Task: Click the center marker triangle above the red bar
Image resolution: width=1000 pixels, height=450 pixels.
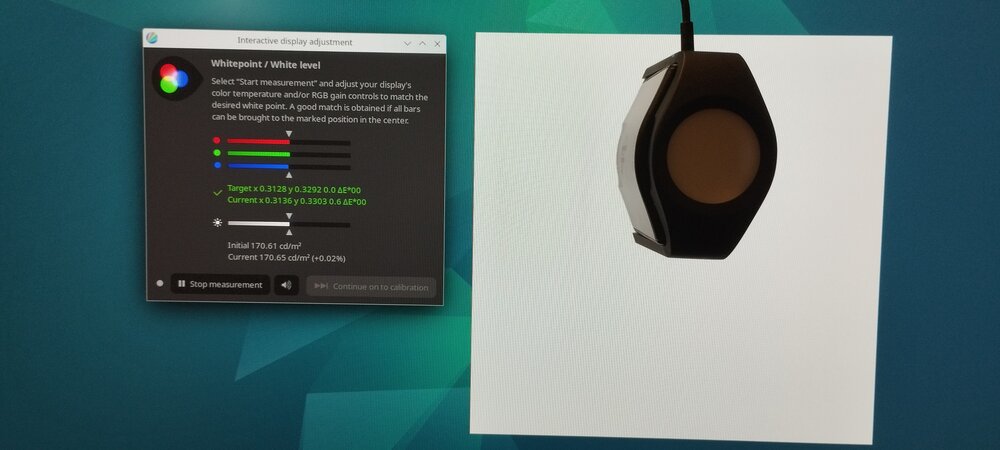Action: [x=289, y=134]
